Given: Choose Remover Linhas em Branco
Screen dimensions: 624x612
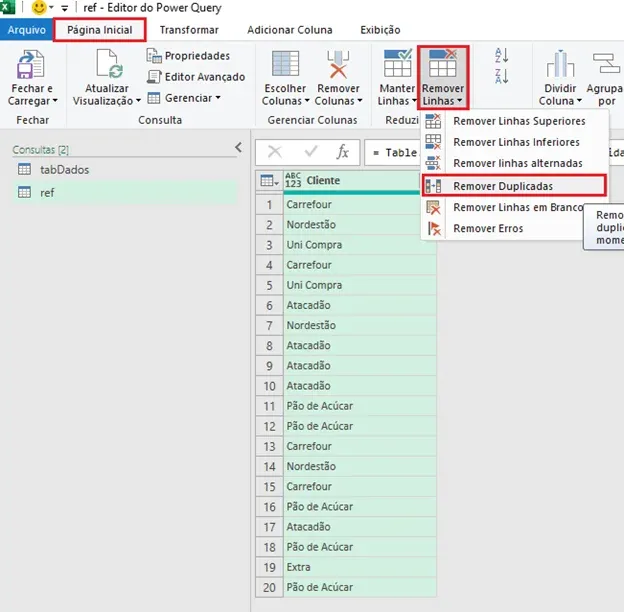Looking at the screenshot, I should (503, 207).
